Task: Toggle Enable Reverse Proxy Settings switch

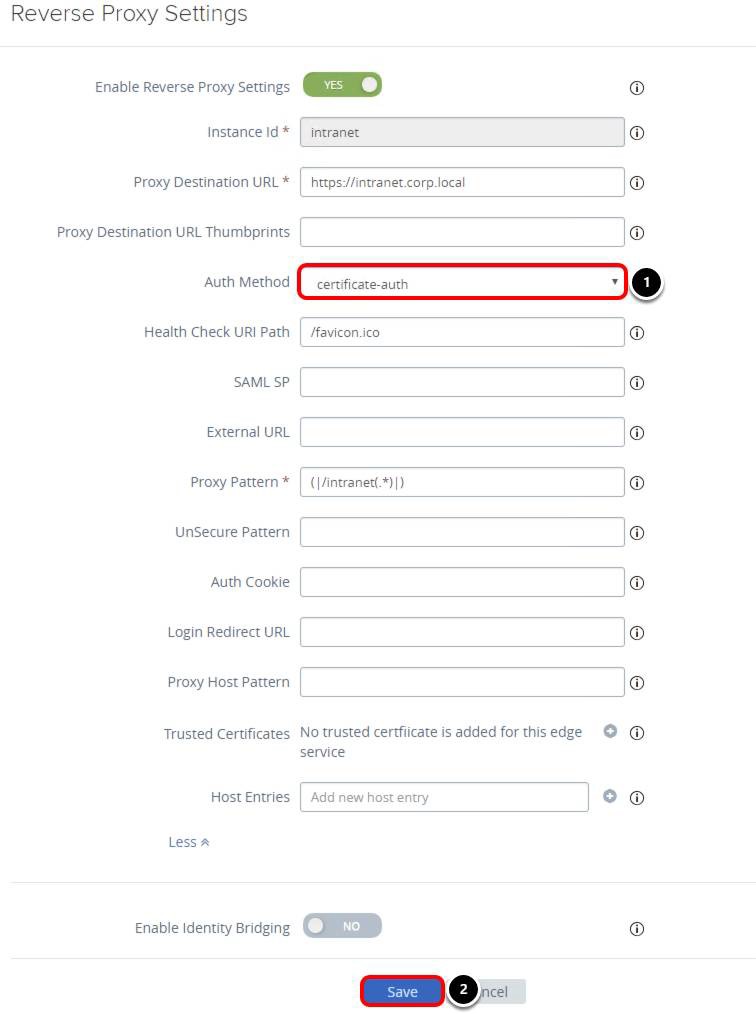Action: (x=342, y=85)
